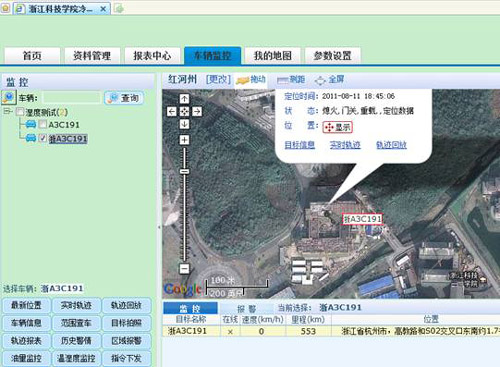The width and height of the screenshot is (500, 367).
Task: Check the A3C191 vehicle checkbox
Action: 43,124
